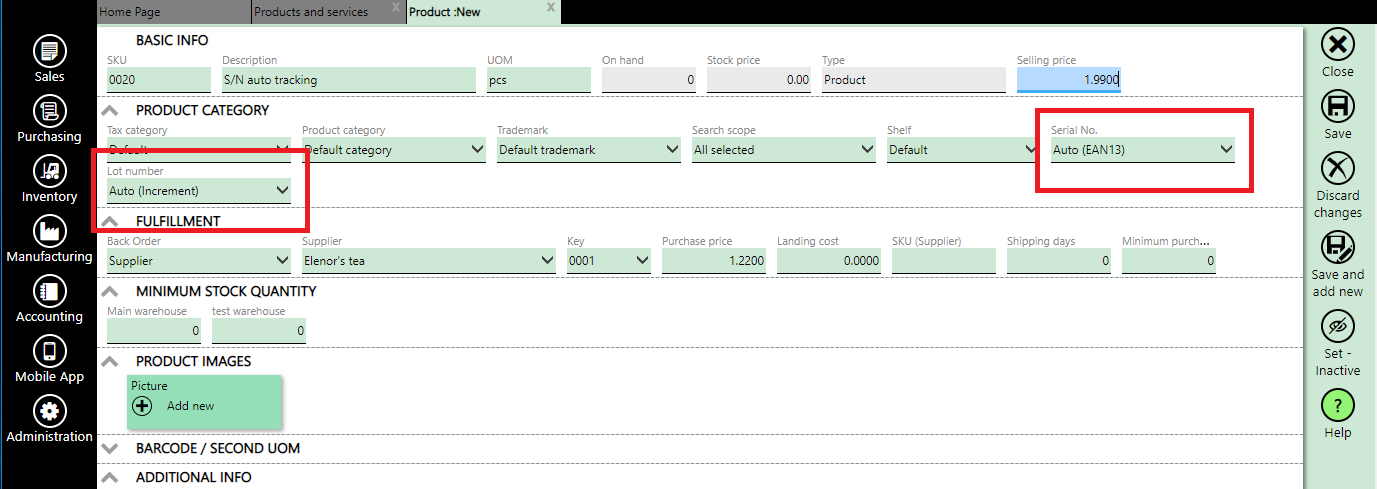Screen dimensions: 1377x489
Task: Open the Sales module icon
Action: tap(49, 51)
